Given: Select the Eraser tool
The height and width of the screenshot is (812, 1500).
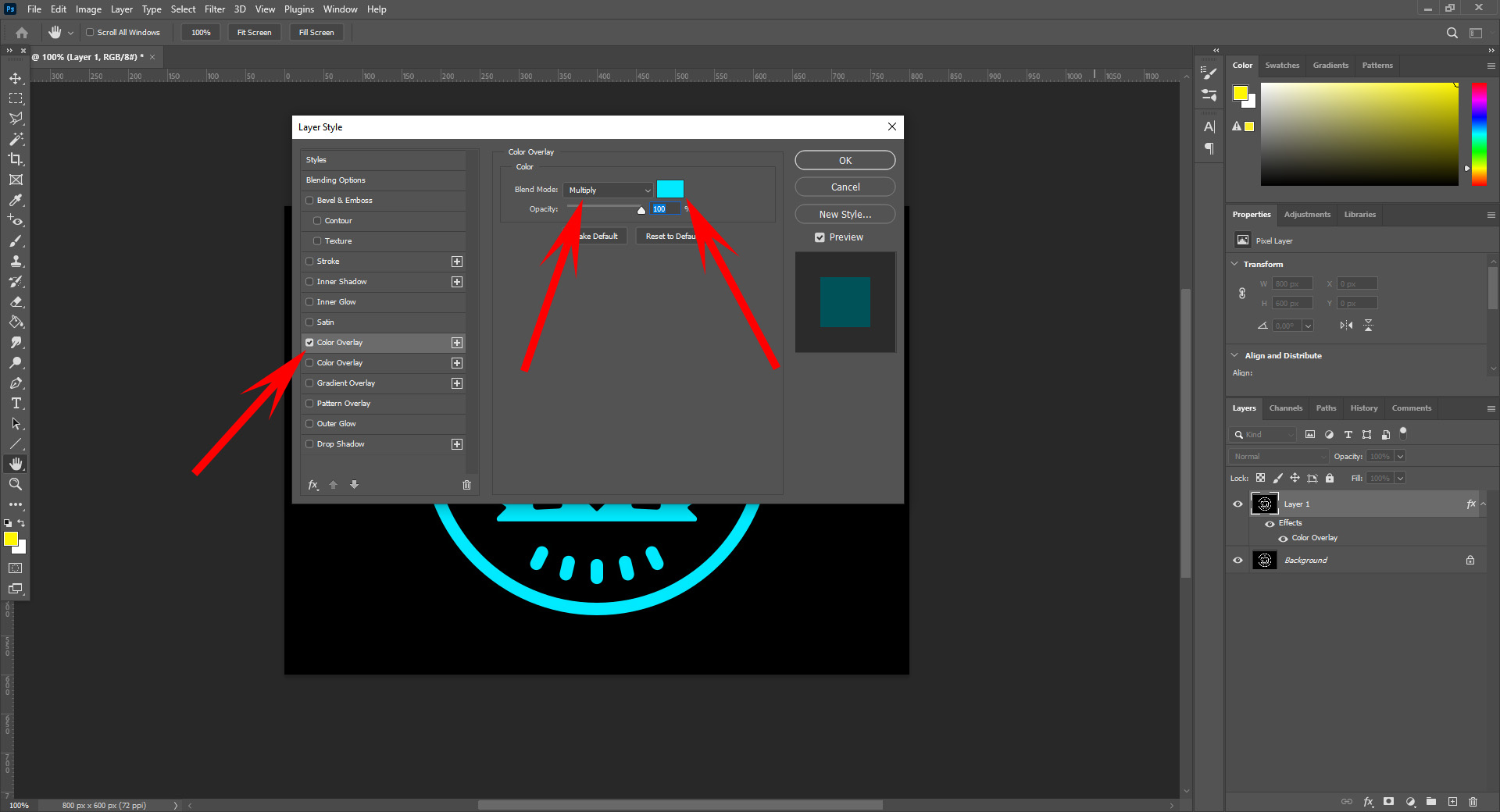Looking at the screenshot, I should (16, 301).
